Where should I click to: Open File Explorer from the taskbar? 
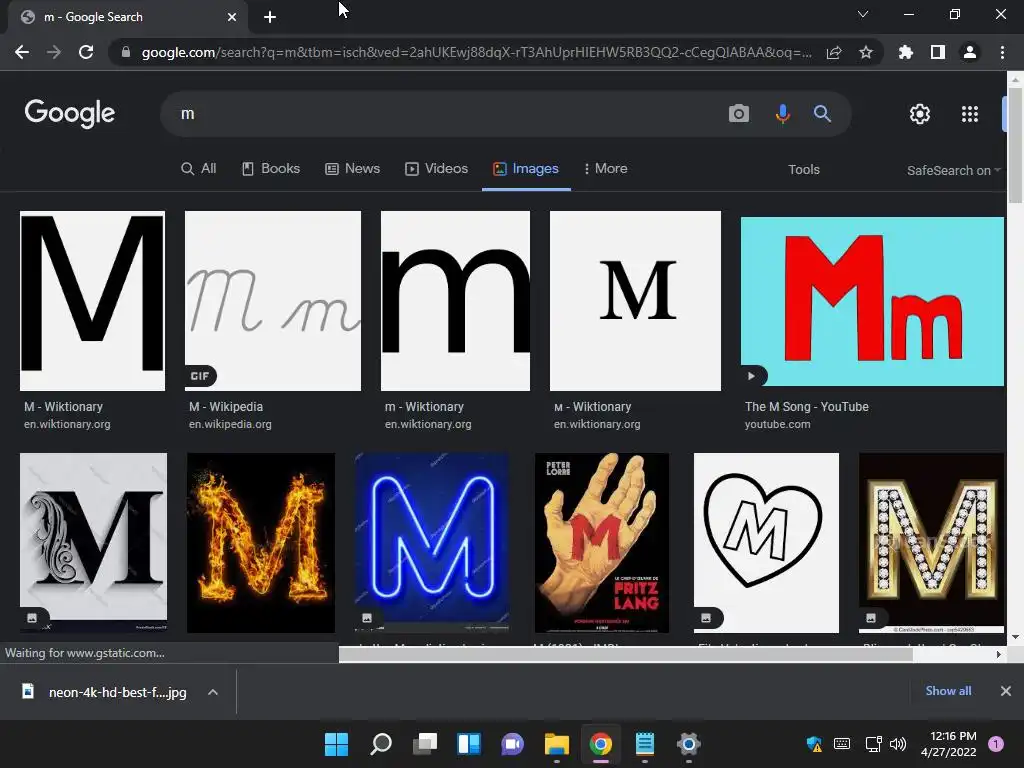click(557, 743)
